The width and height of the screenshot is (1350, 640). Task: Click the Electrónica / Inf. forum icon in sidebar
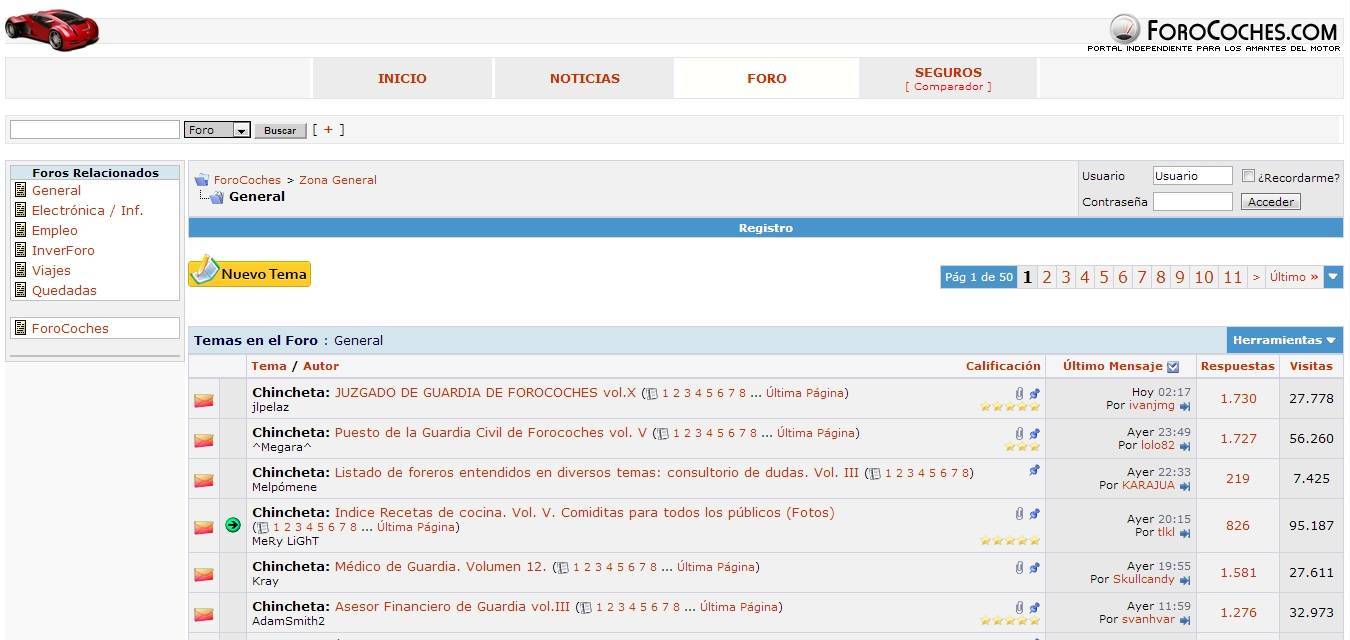20,210
